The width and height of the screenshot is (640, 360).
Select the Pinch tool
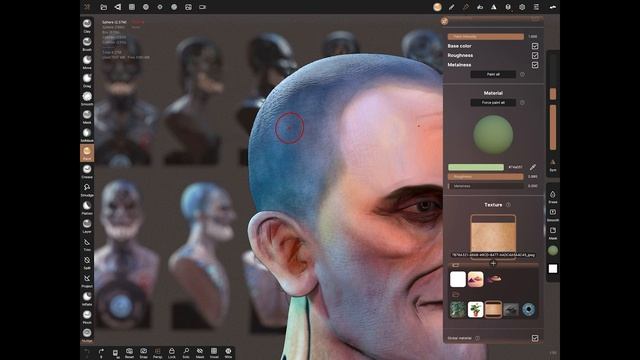coord(87,317)
